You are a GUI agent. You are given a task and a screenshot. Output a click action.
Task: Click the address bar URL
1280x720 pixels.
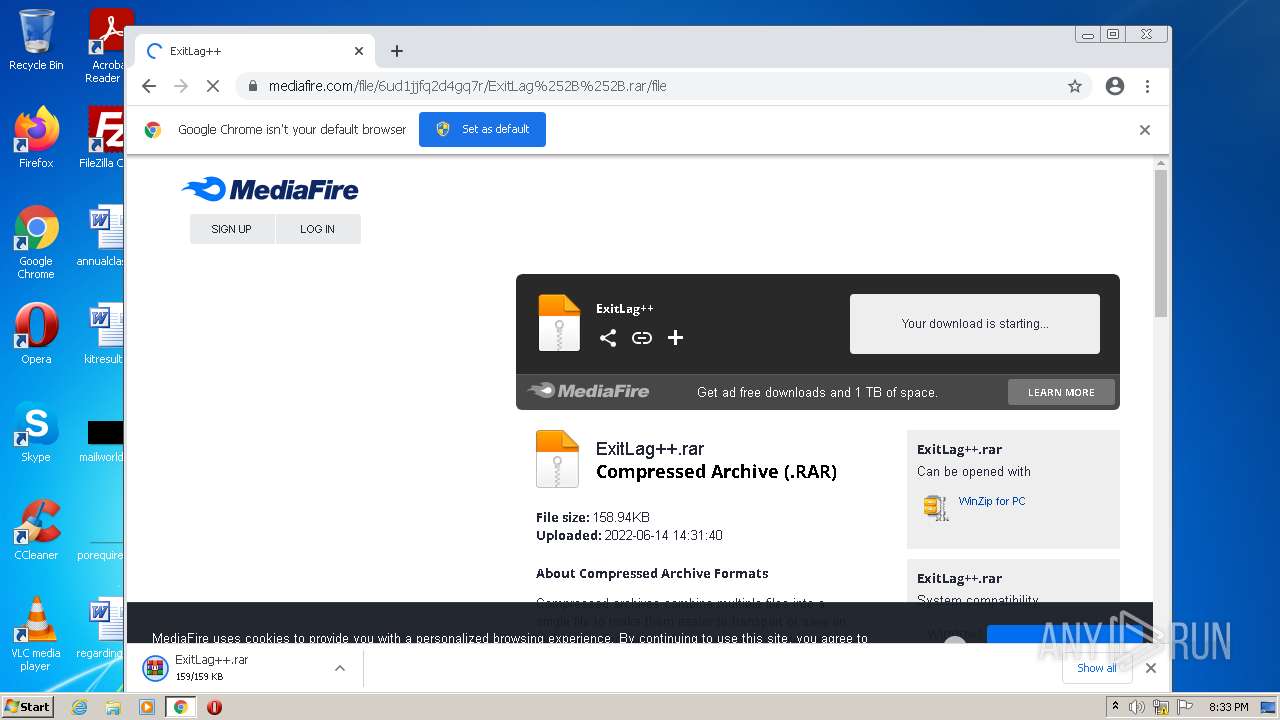[467, 86]
